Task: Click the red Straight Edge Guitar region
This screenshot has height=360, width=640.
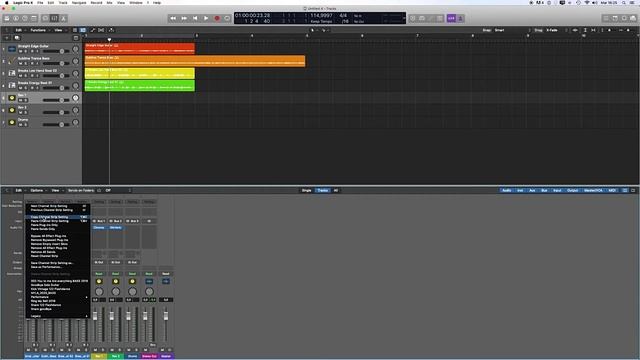Action: tap(140, 49)
